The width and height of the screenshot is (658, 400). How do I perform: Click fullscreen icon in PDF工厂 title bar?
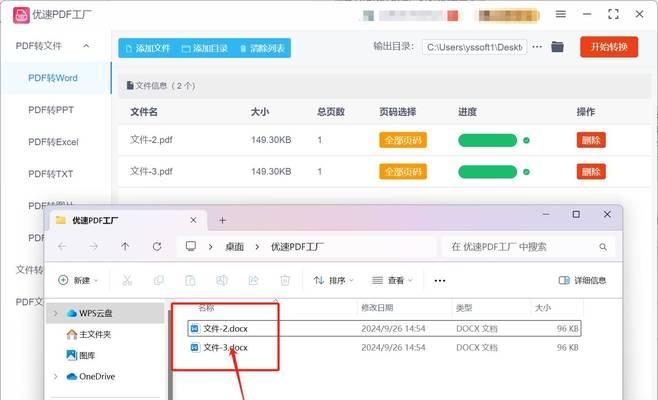[x=613, y=14]
